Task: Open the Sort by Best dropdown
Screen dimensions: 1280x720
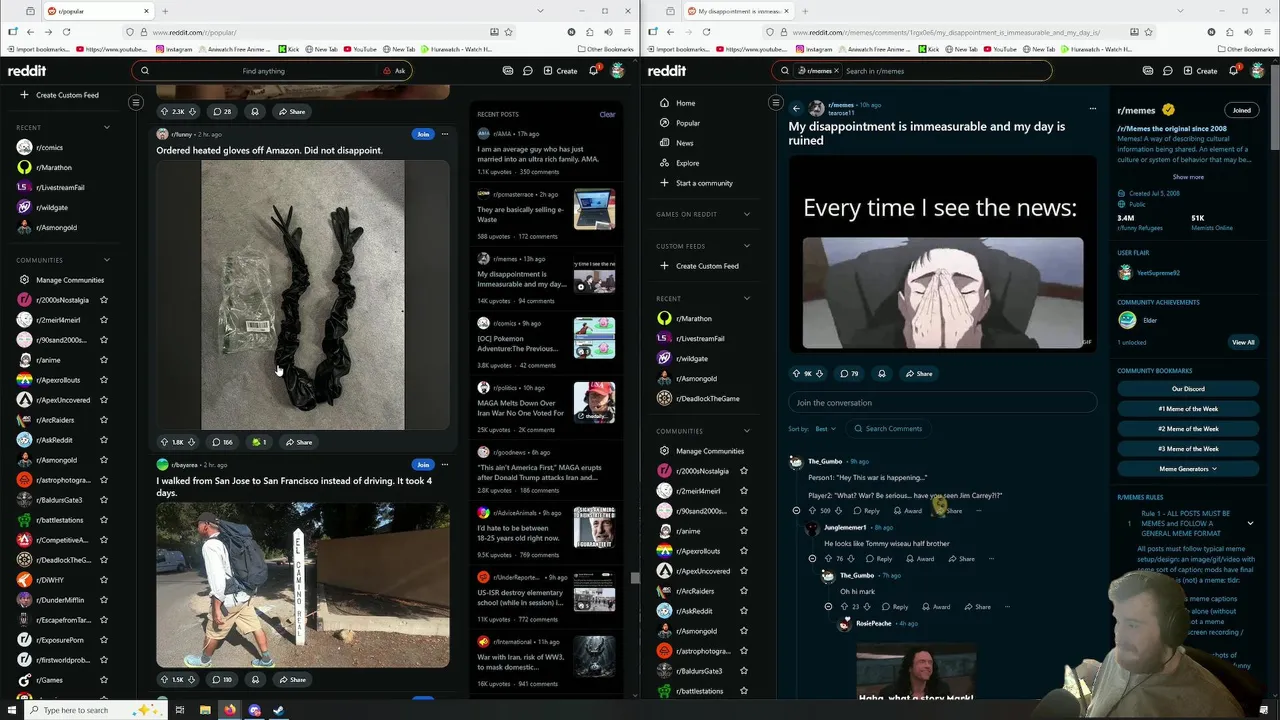Action: [825, 429]
